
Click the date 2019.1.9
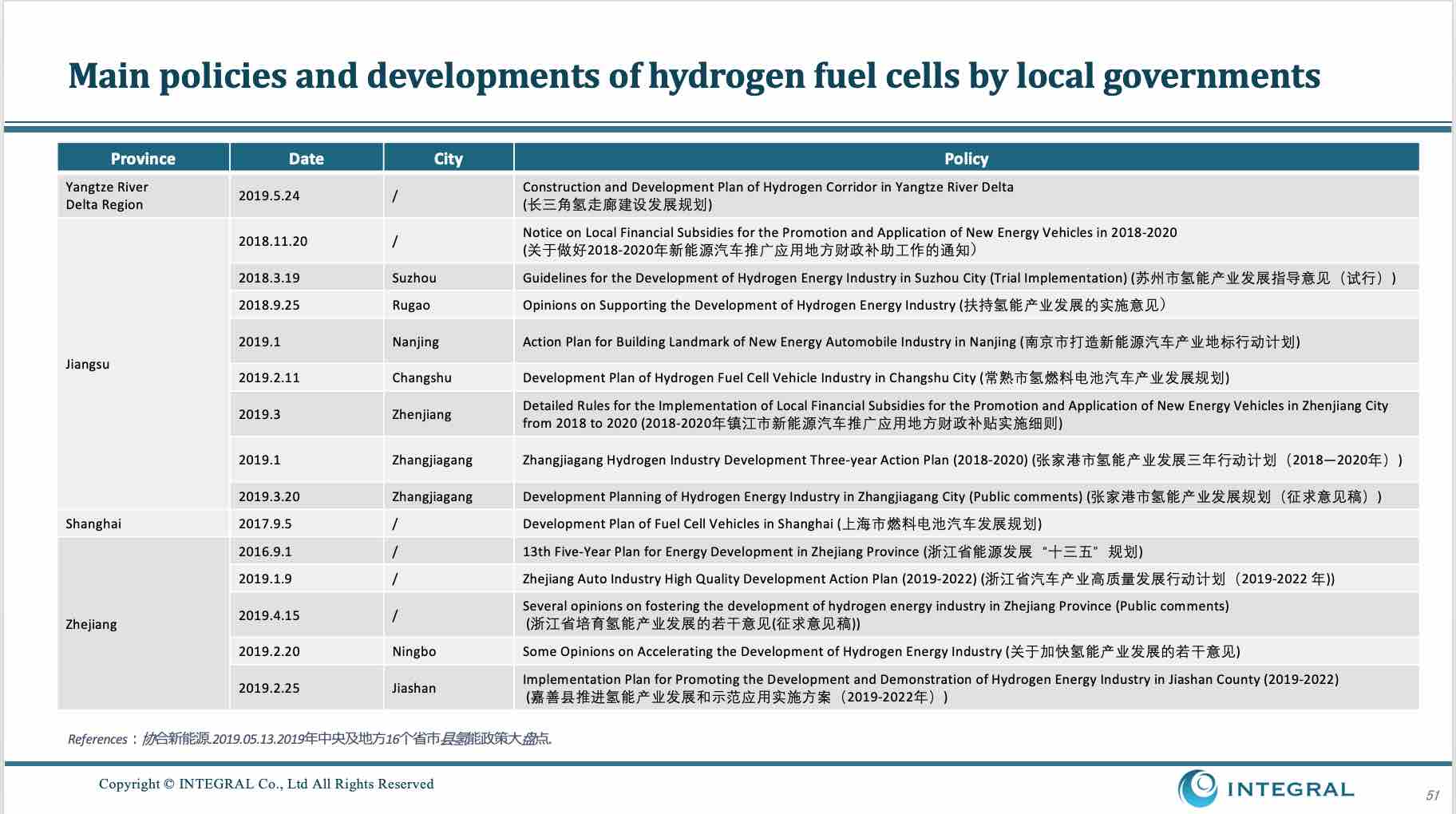(265, 579)
